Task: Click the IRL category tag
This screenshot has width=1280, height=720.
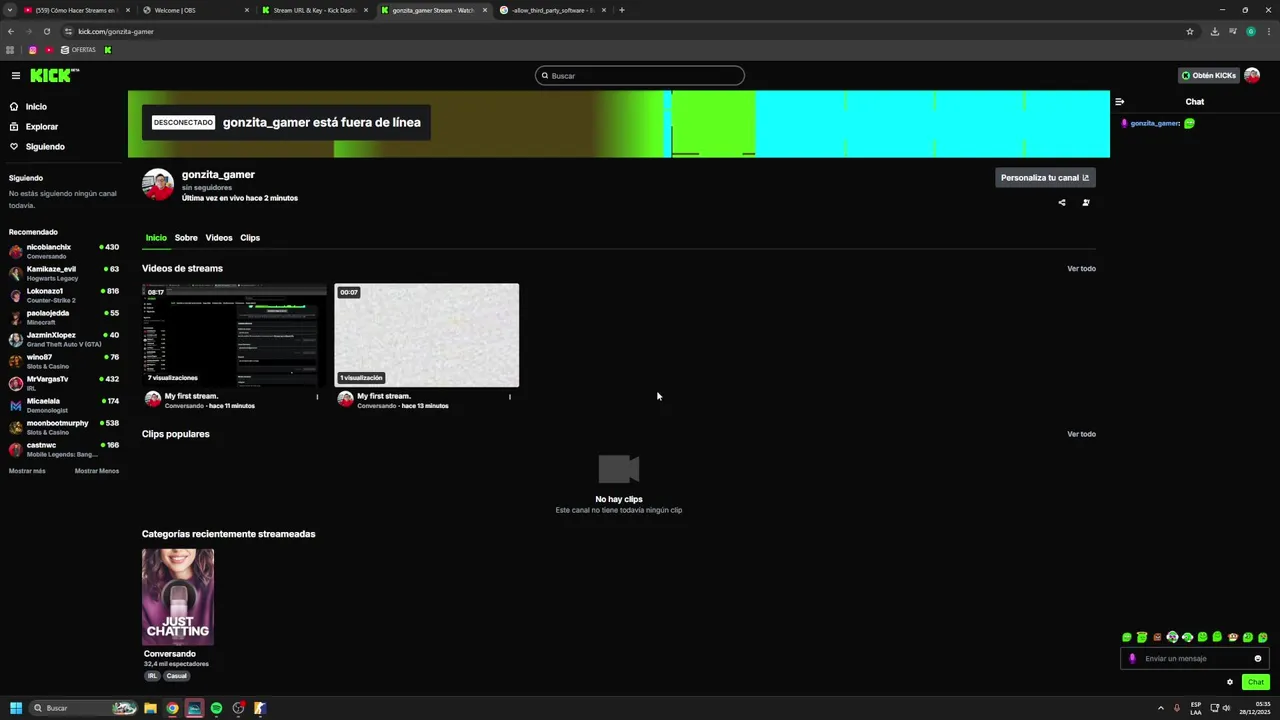Action: (152, 676)
